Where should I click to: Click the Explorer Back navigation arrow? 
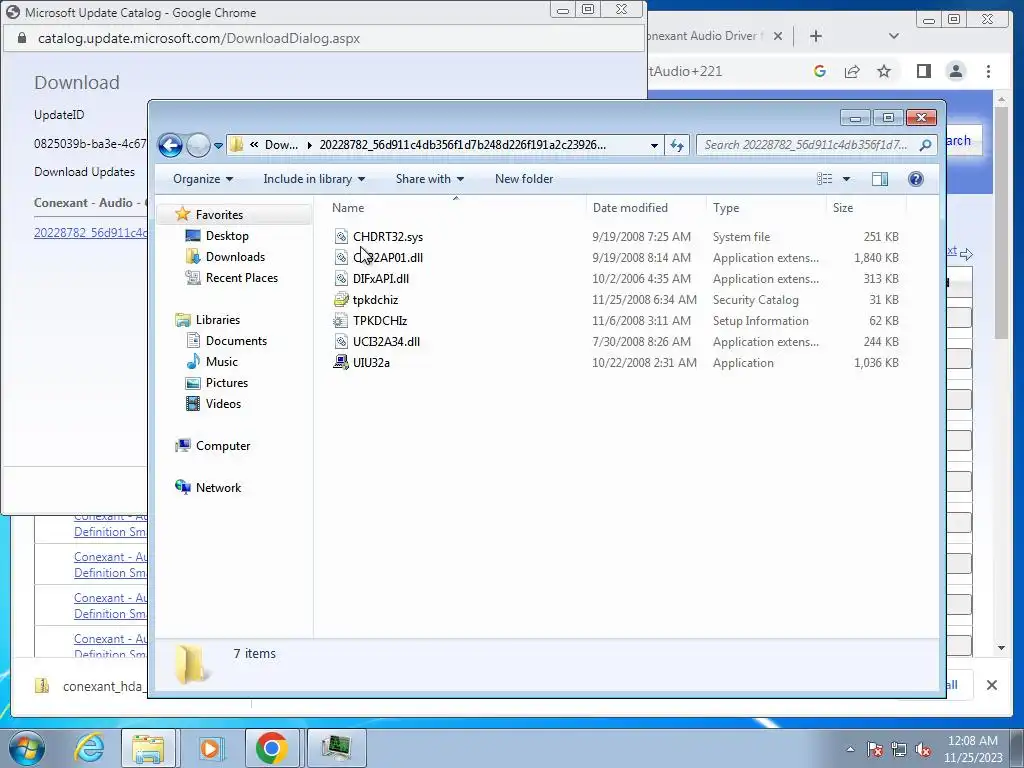(x=170, y=145)
